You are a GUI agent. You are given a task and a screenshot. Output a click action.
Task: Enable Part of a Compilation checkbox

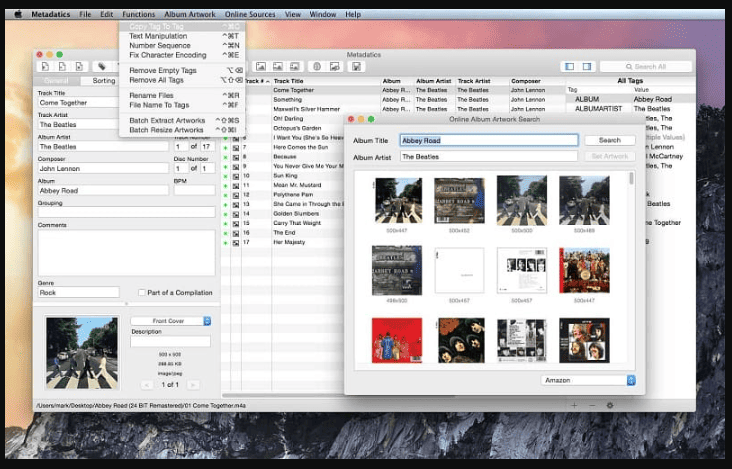point(141,293)
